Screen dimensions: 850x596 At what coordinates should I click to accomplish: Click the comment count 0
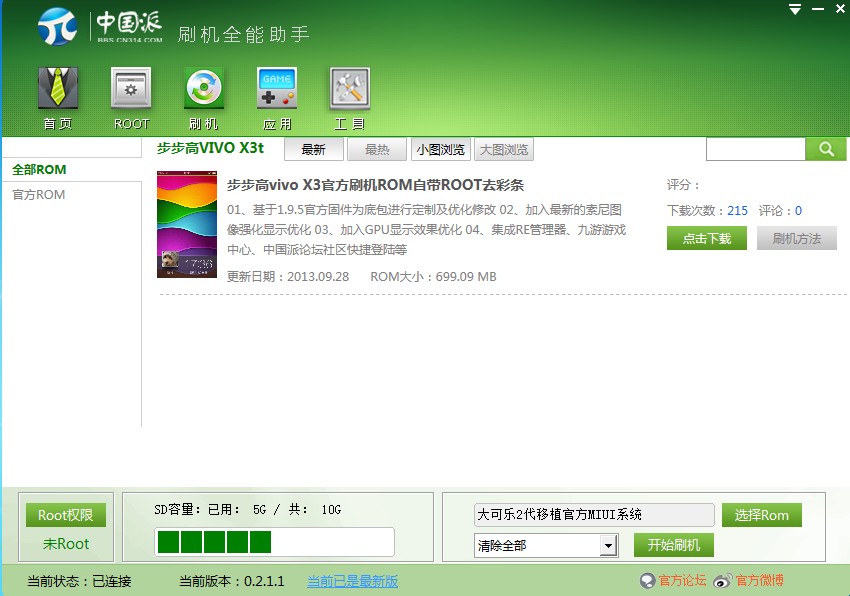pyautogui.click(x=798, y=210)
